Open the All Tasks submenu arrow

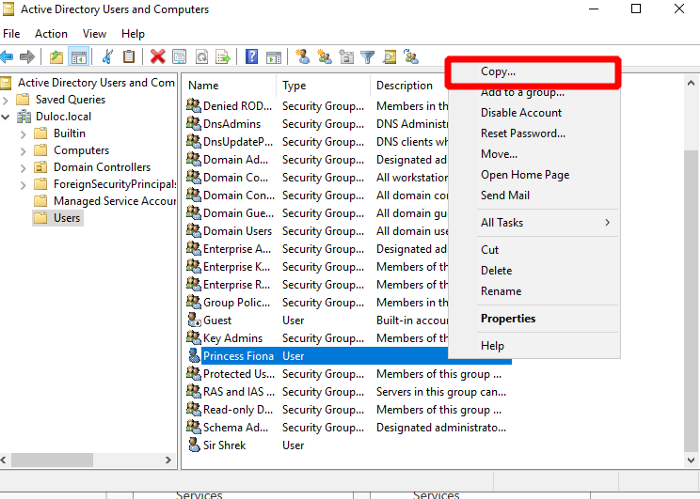(x=607, y=222)
